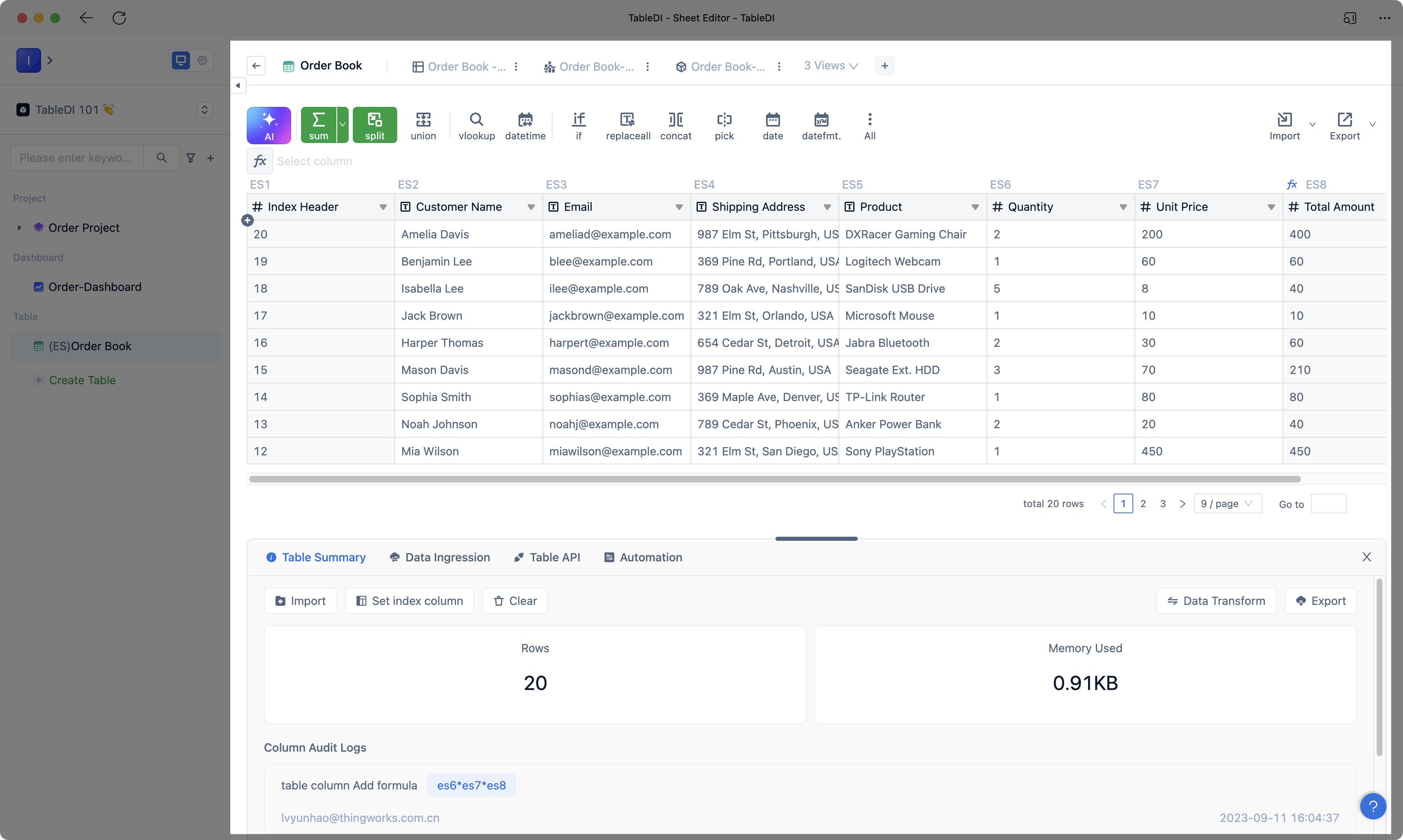
Task: Apply the sum function
Action: point(318,125)
